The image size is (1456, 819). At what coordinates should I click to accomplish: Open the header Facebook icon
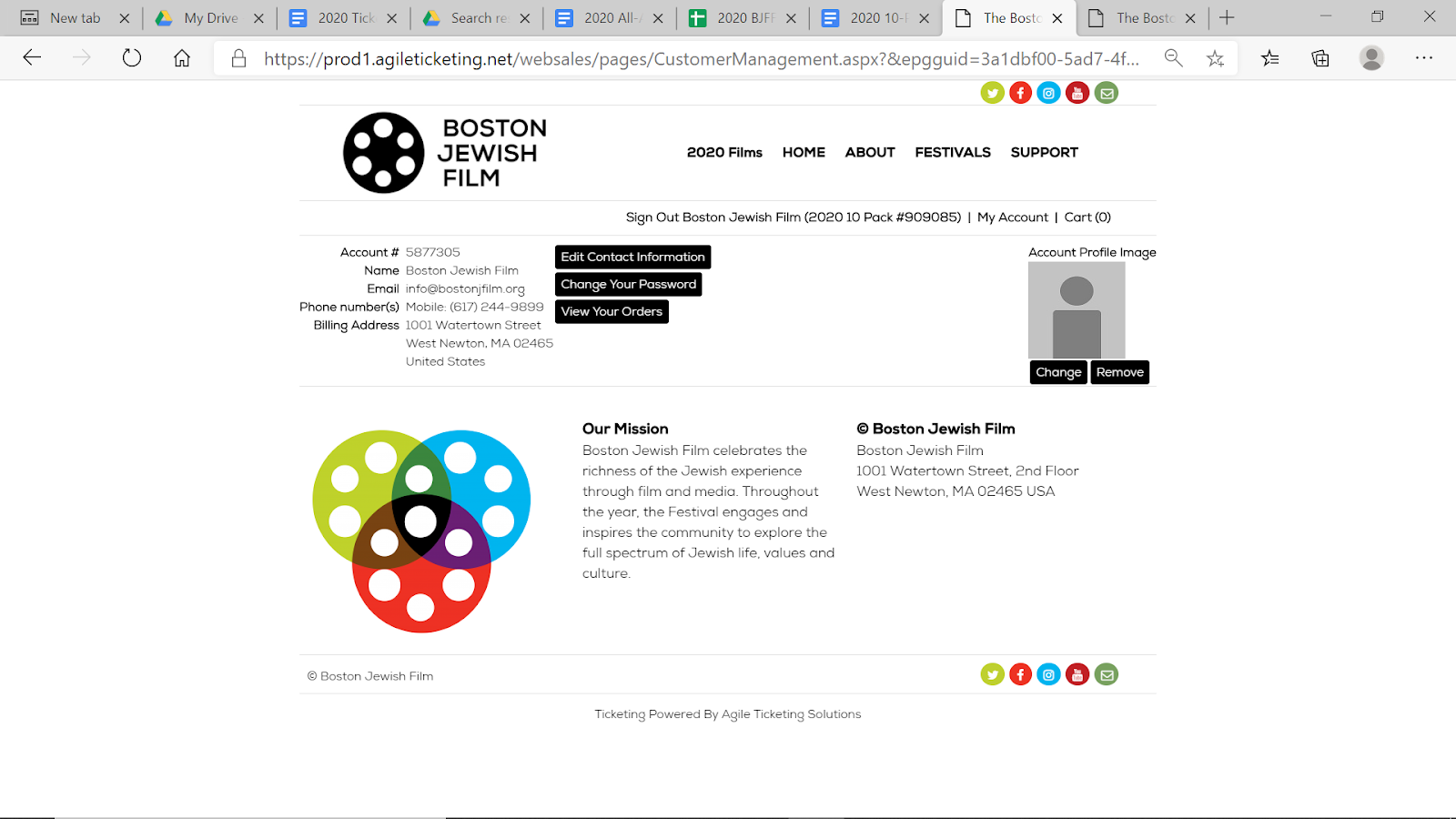[1021, 93]
